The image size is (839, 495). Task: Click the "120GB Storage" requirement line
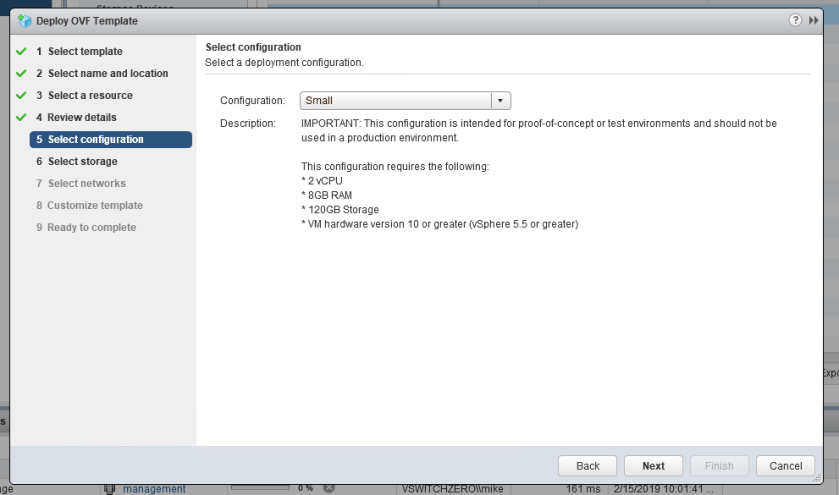[x=340, y=210]
